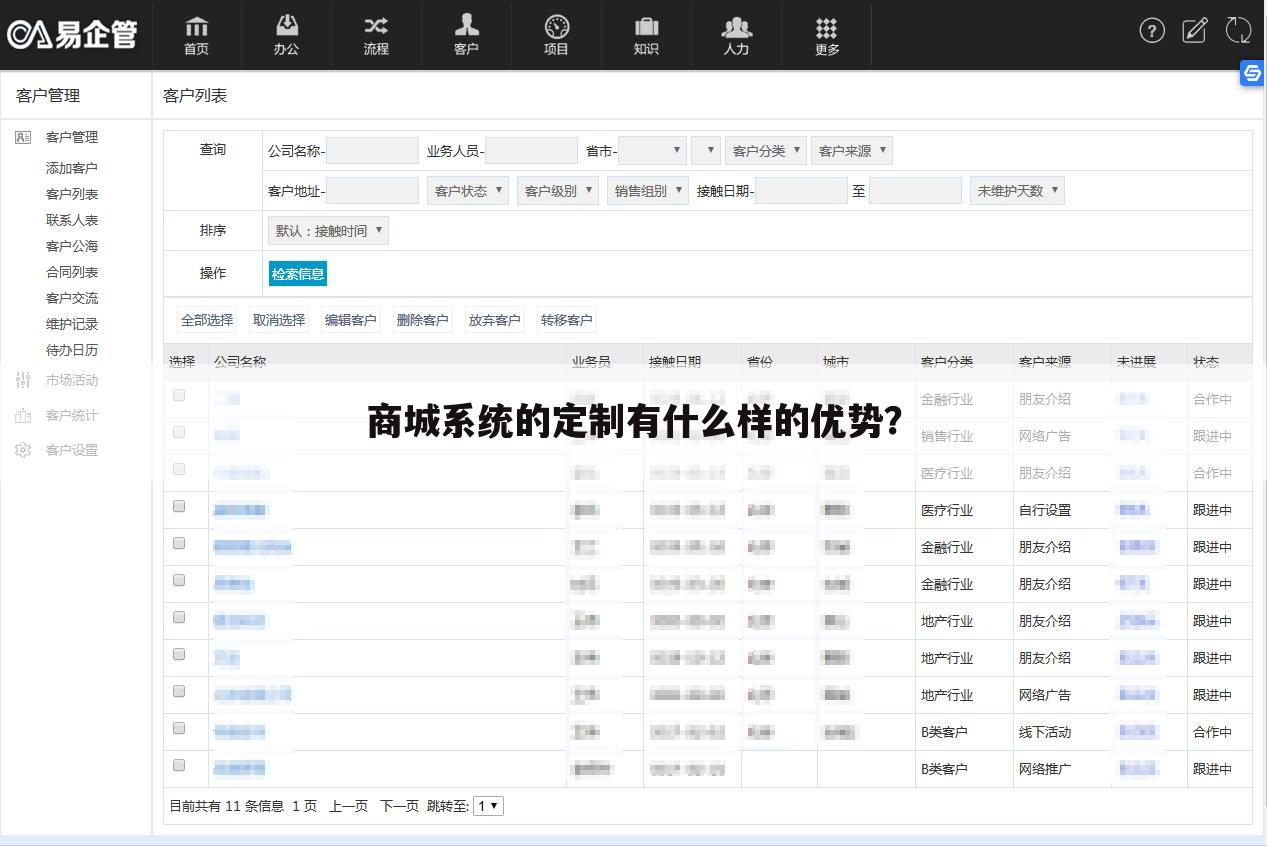Select 添加客户 in sidebar
This screenshot has width=1267, height=846.
coord(72,168)
